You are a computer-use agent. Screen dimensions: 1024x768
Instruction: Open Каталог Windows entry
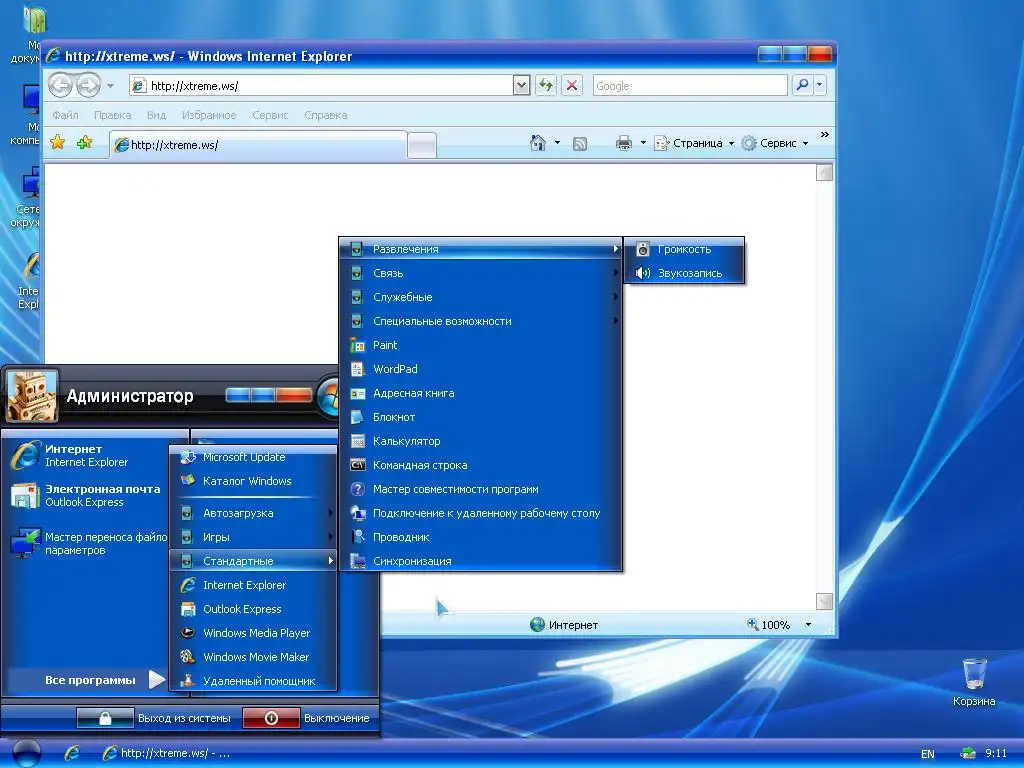click(x=253, y=481)
